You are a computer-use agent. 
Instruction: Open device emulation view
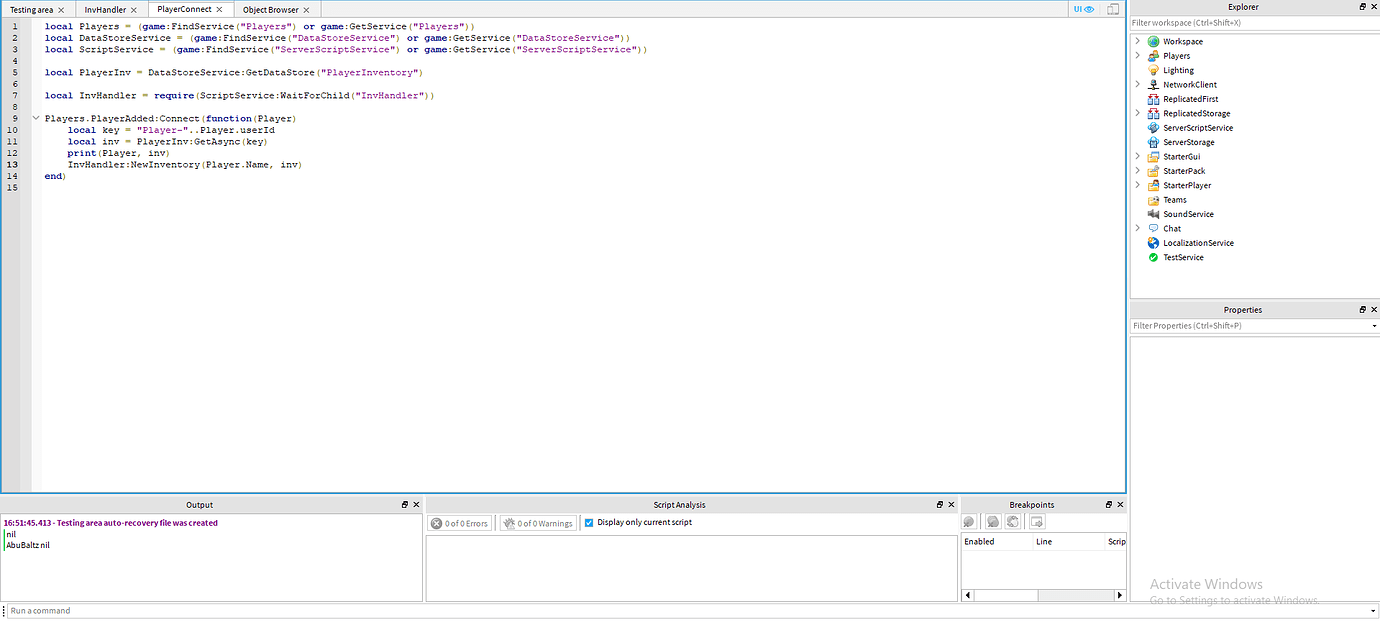(1112, 8)
